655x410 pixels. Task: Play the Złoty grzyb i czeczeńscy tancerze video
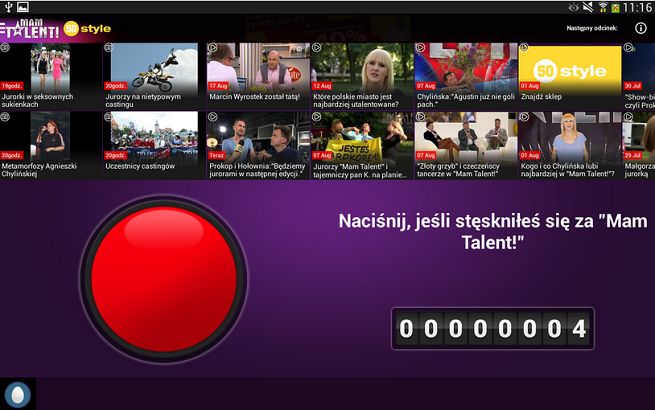click(466, 145)
